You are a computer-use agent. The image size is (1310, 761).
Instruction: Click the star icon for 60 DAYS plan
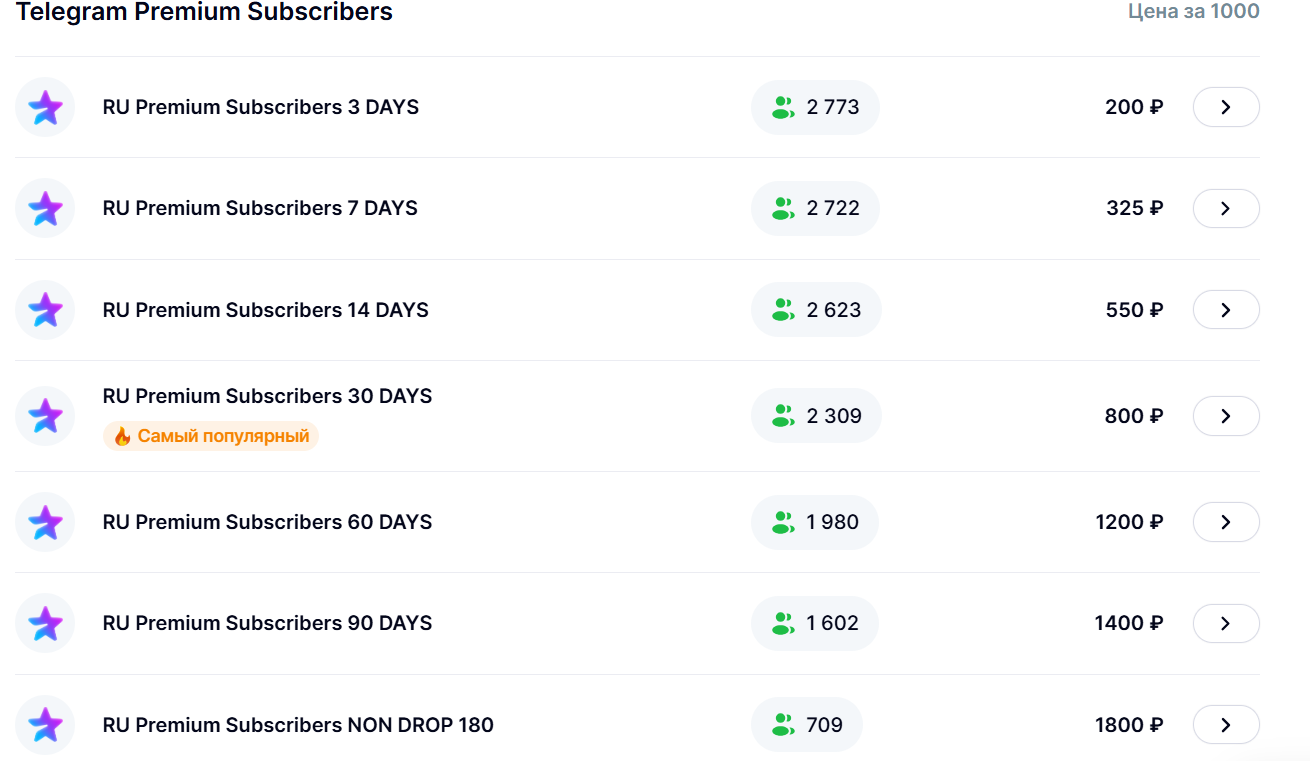pos(45,522)
